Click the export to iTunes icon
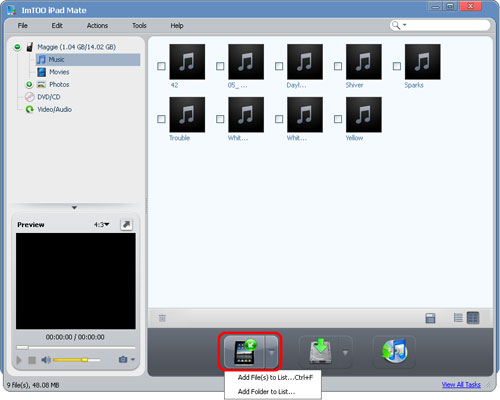 coord(394,351)
